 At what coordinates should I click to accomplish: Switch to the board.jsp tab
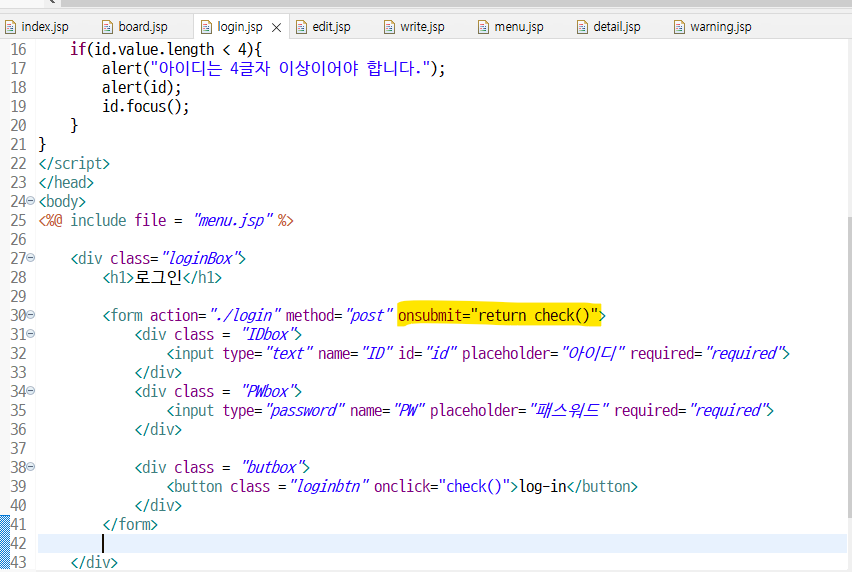[136, 27]
